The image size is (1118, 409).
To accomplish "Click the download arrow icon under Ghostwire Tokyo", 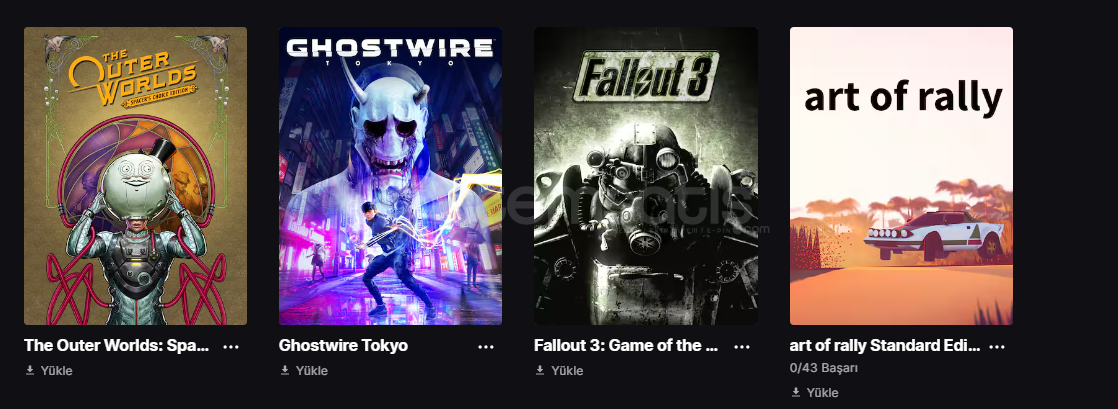I will coord(284,371).
